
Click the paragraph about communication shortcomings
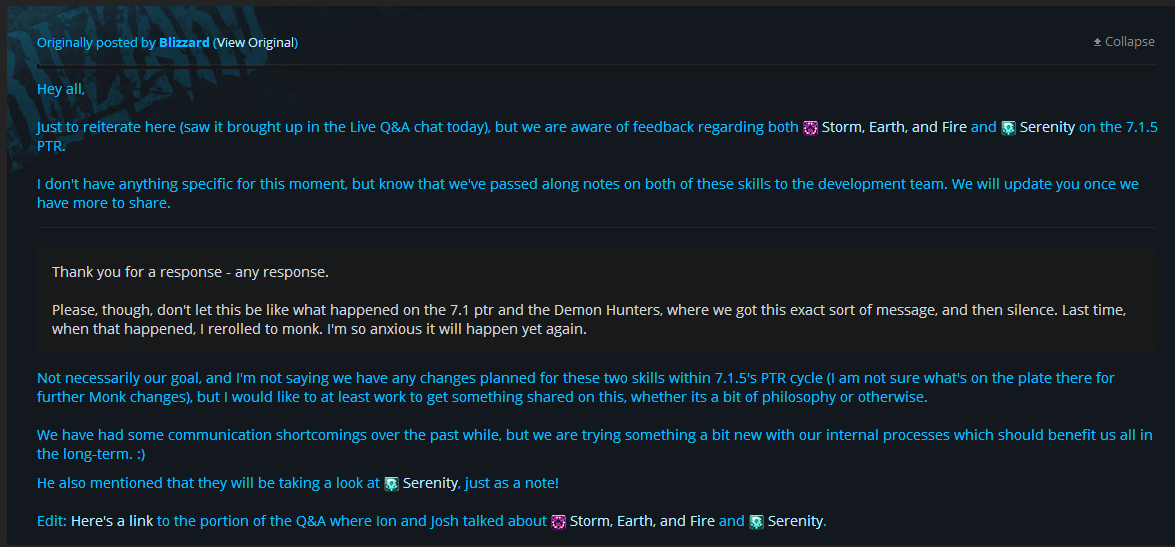coord(595,444)
